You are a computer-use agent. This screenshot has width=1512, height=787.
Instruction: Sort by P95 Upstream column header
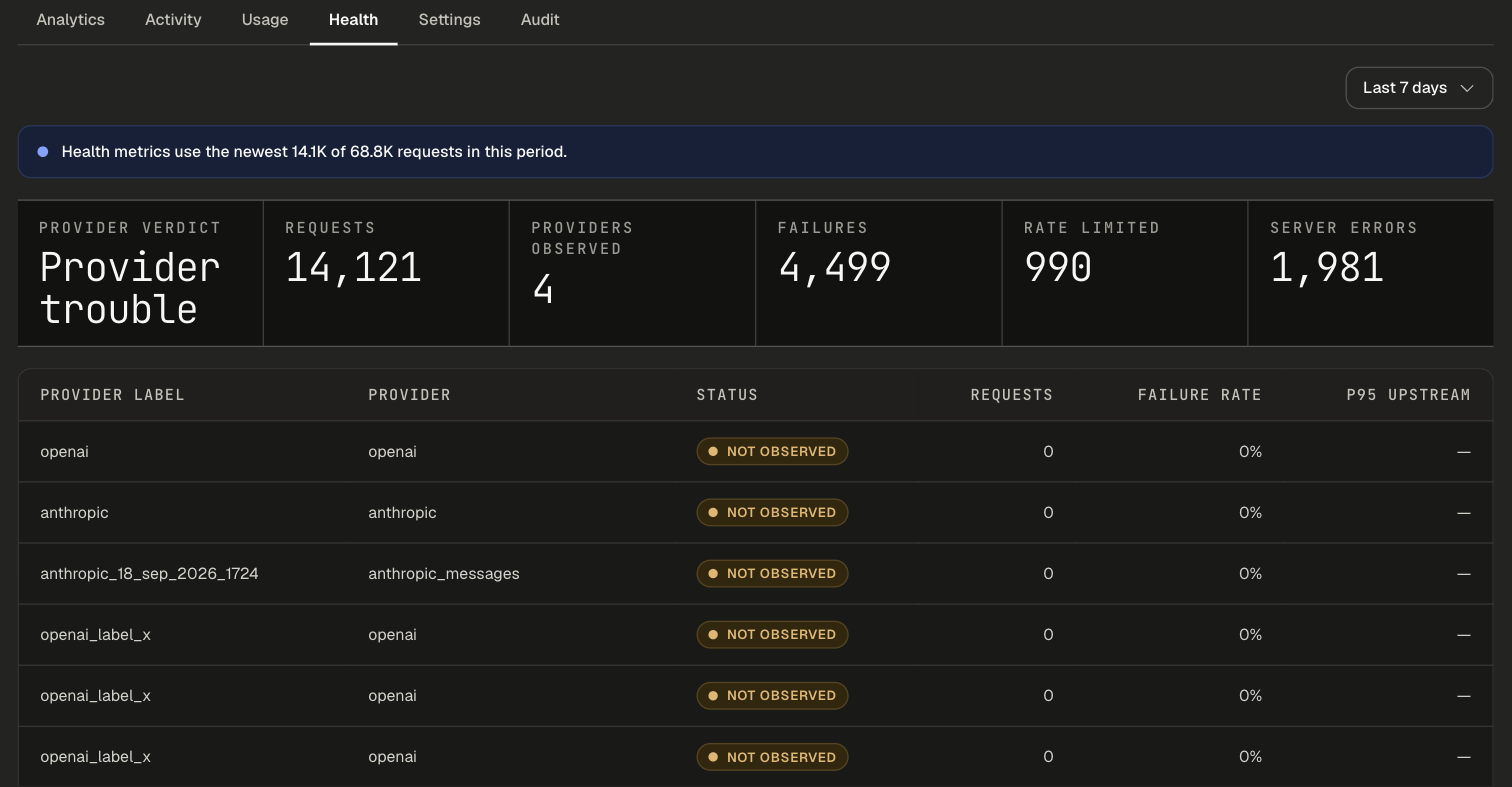tap(1408, 395)
